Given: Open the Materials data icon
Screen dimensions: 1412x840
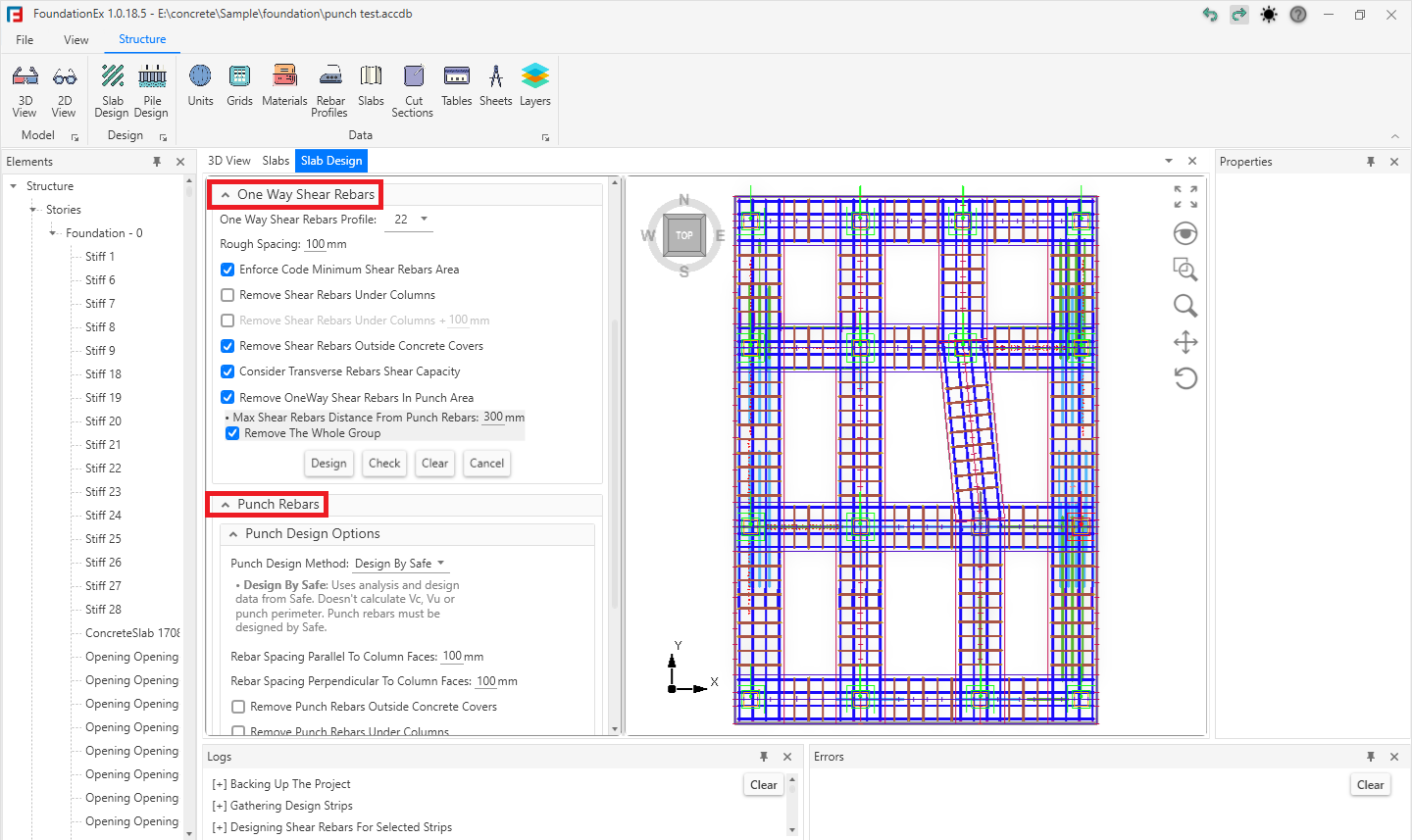Looking at the screenshot, I should pos(284,85).
